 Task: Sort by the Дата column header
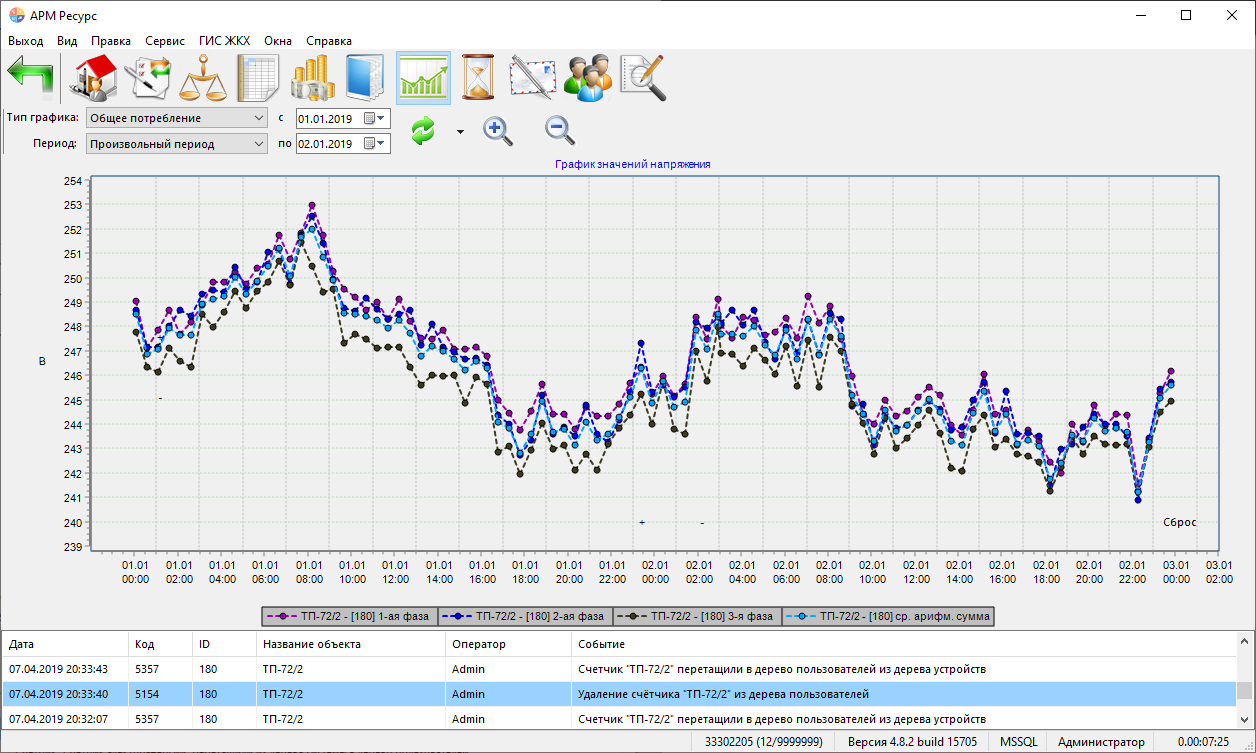pyautogui.click(x=65, y=644)
